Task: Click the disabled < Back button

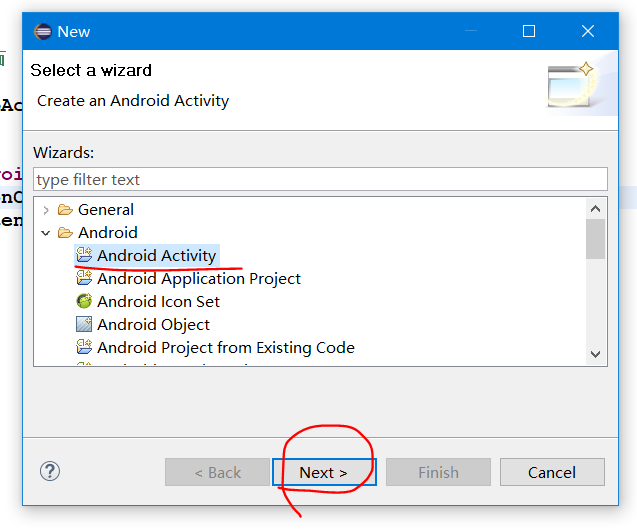Action: pyautogui.click(x=217, y=472)
